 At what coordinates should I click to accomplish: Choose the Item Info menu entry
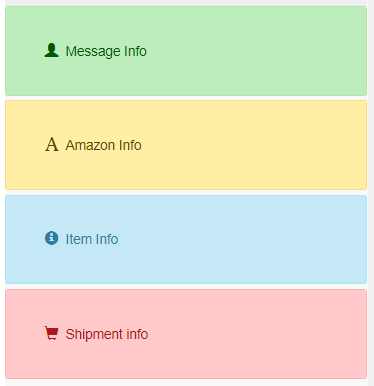tap(186, 239)
